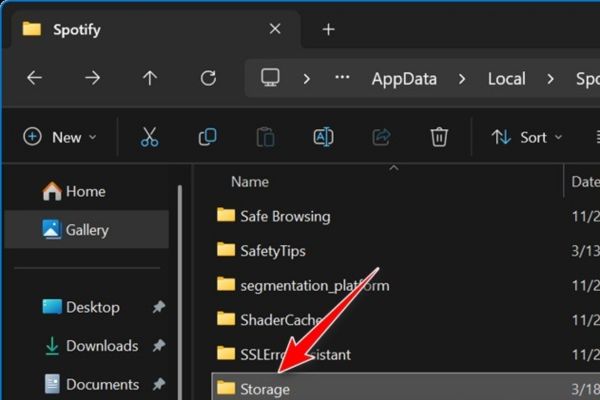This screenshot has height=400, width=600.
Task: Sort by the Name column header
Action: tap(250, 182)
